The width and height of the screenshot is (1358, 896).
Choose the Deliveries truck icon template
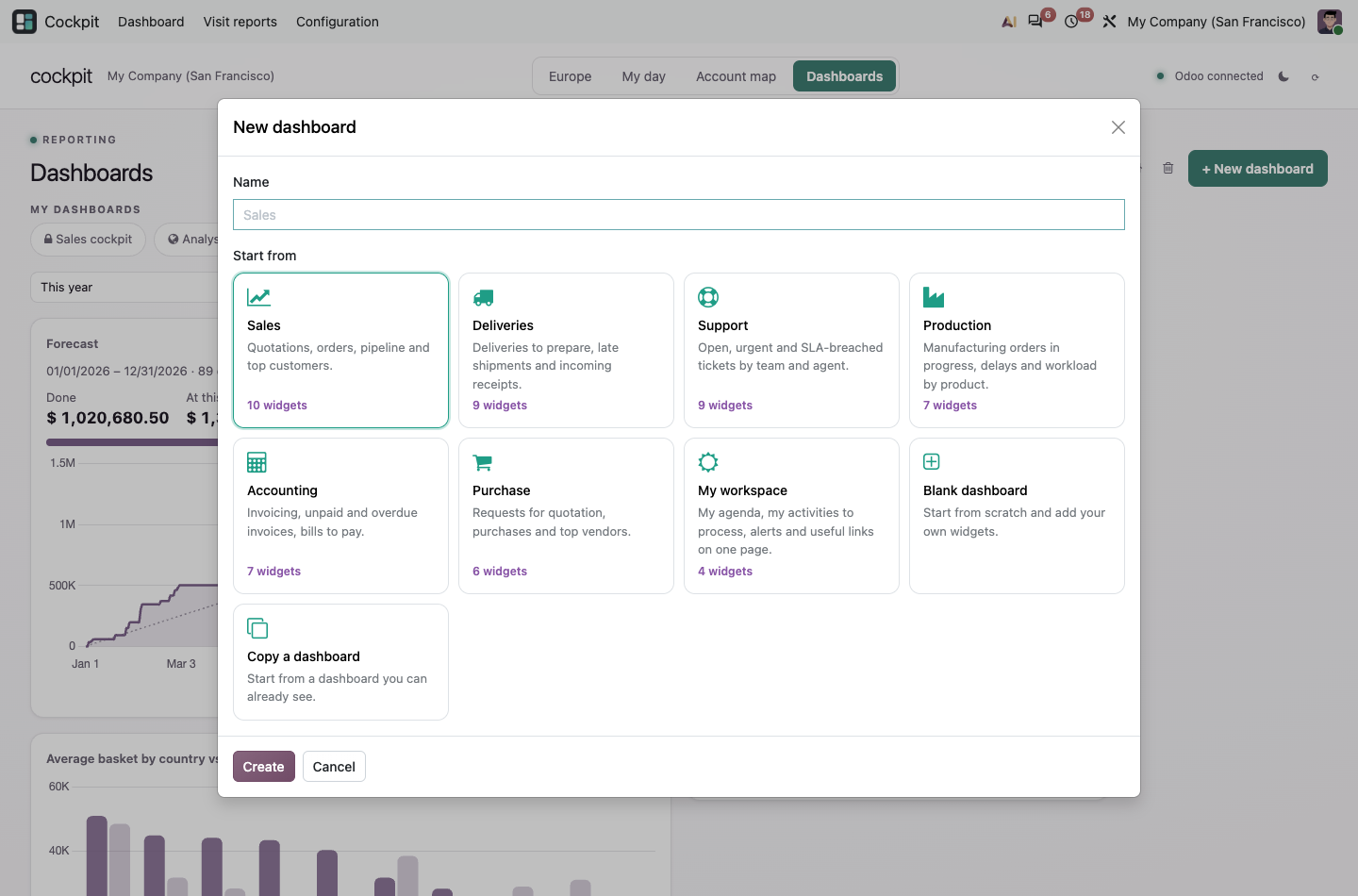483,297
